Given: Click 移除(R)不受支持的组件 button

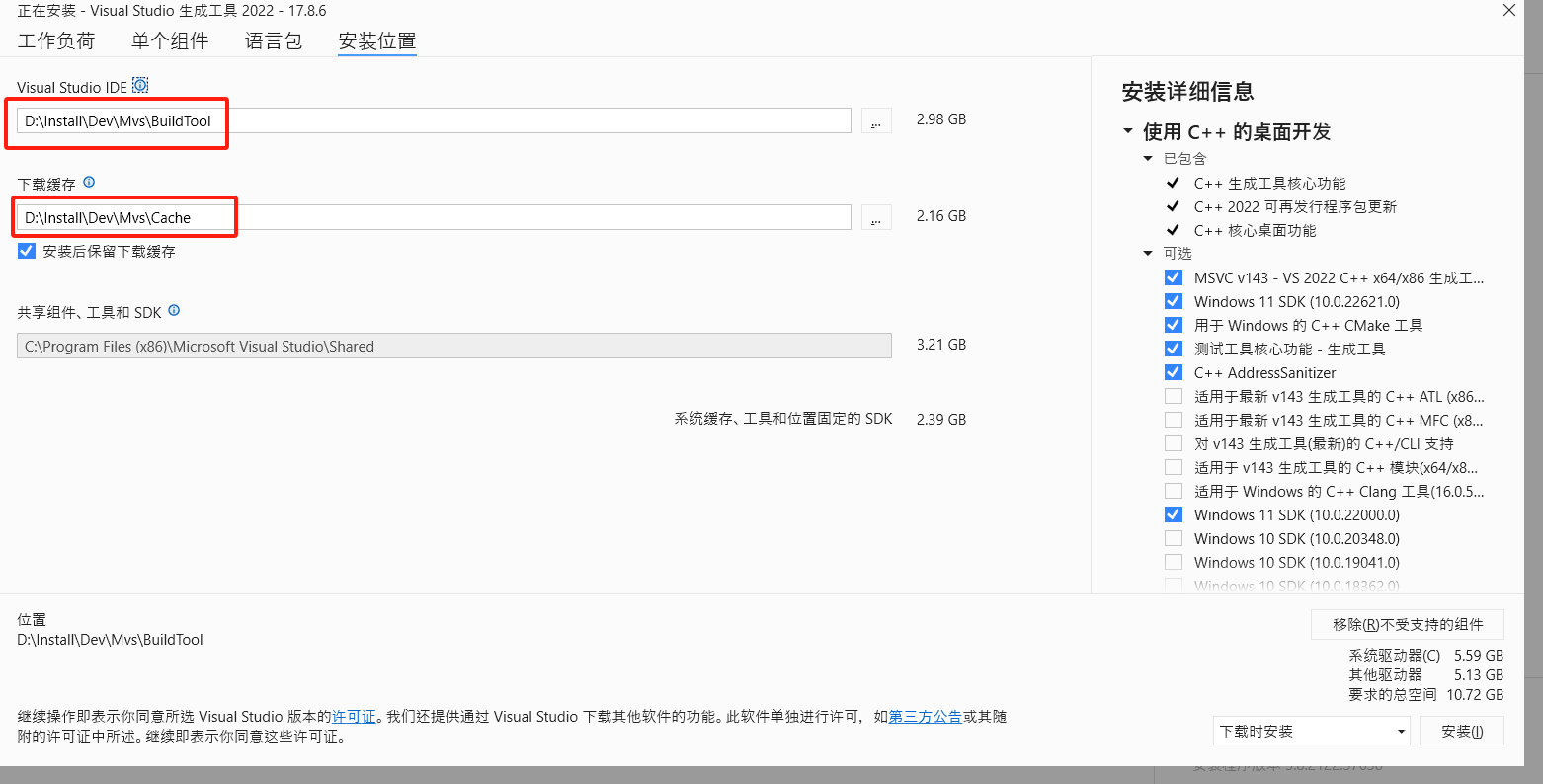Looking at the screenshot, I should [x=1408, y=625].
